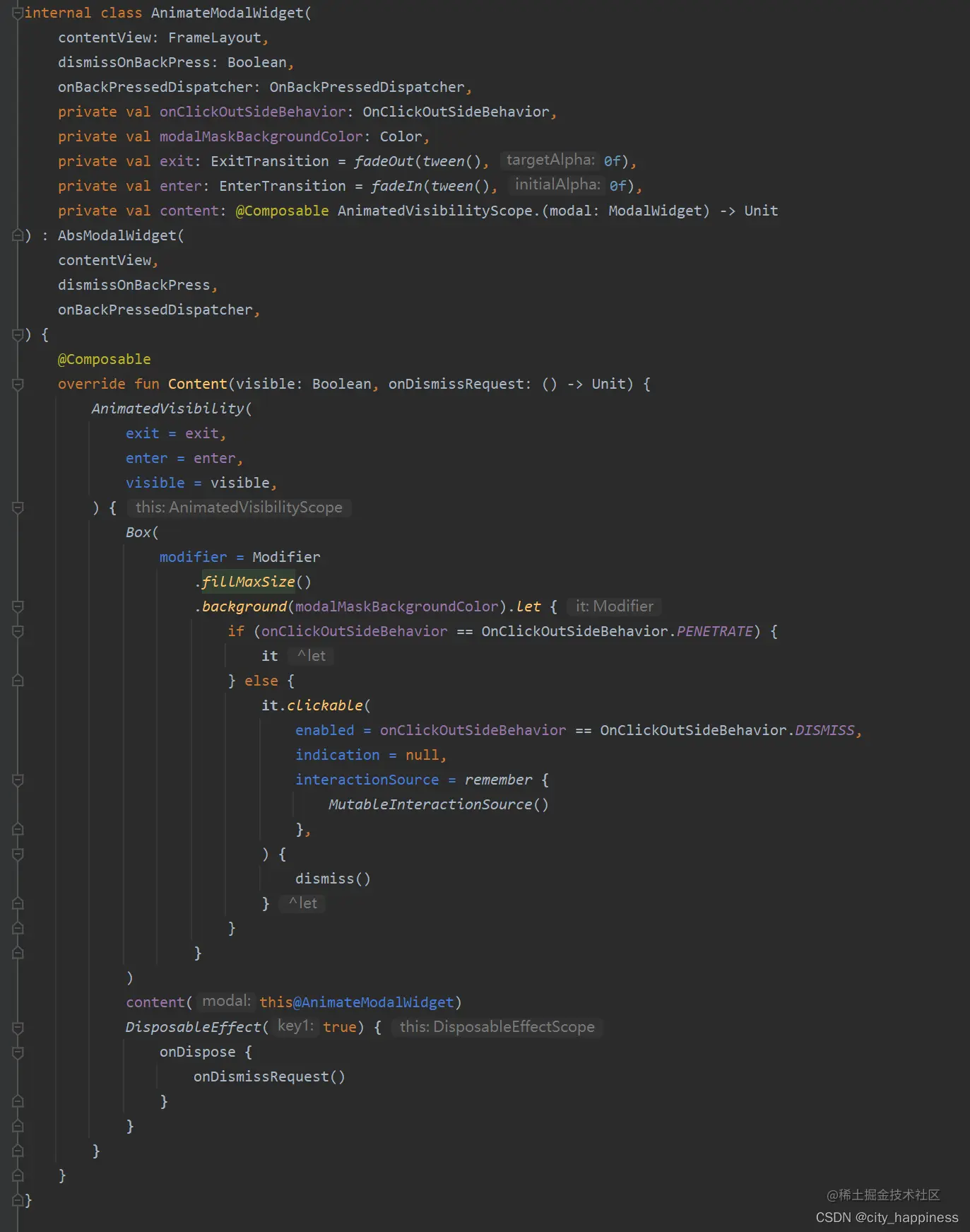Click the "MutableInteractionSource" constructor call
Viewport: 970px width, 1232px height.
(x=431, y=805)
